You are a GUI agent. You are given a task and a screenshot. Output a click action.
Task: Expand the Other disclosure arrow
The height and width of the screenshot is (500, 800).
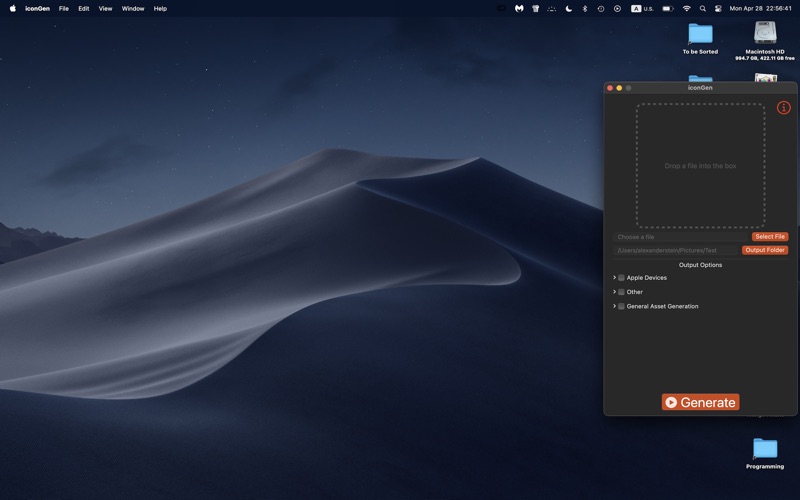[x=614, y=292]
